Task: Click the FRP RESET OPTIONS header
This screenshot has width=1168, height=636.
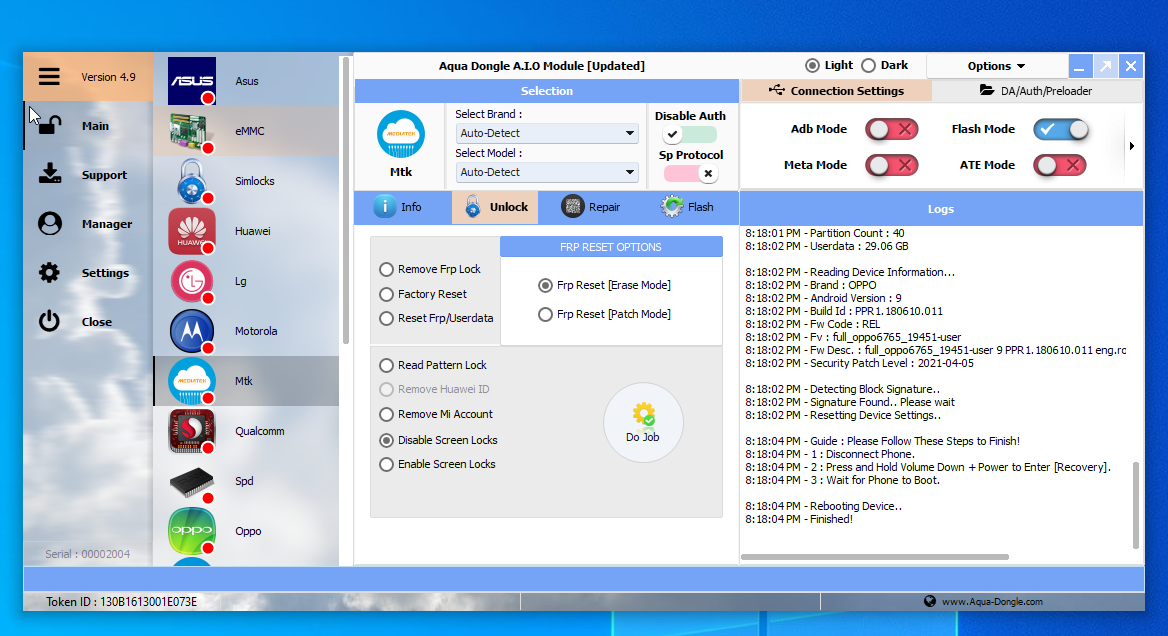Action: pyautogui.click(x=611, y=247)
